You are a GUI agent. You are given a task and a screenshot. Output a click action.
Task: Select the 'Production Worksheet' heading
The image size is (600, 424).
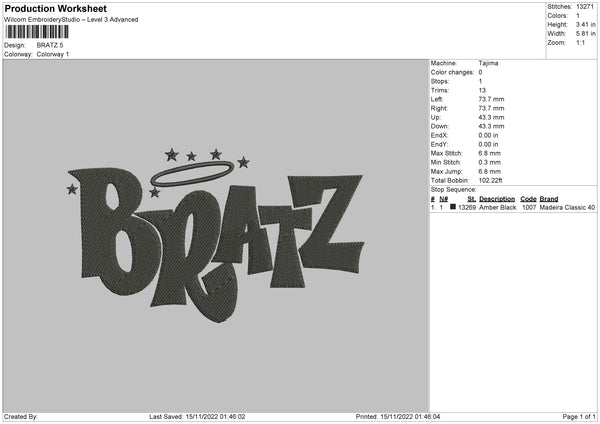coord(55,8)
